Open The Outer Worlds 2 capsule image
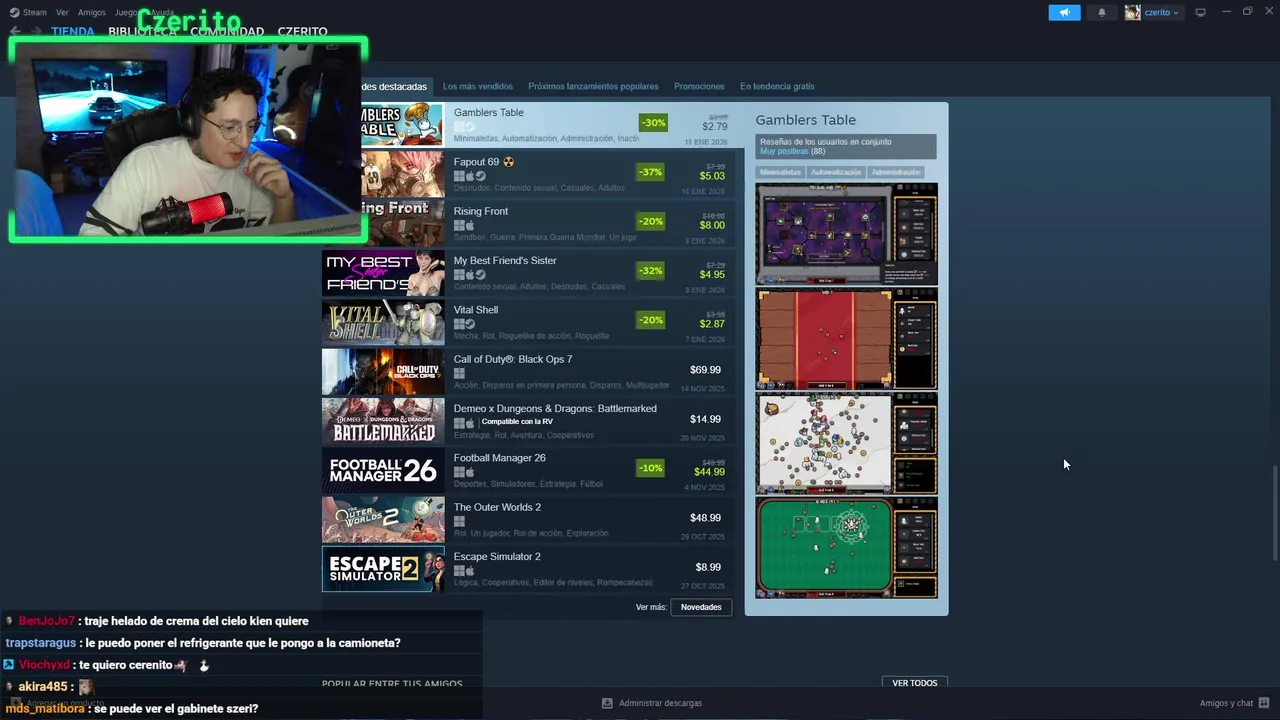 (x=383, y=519)
